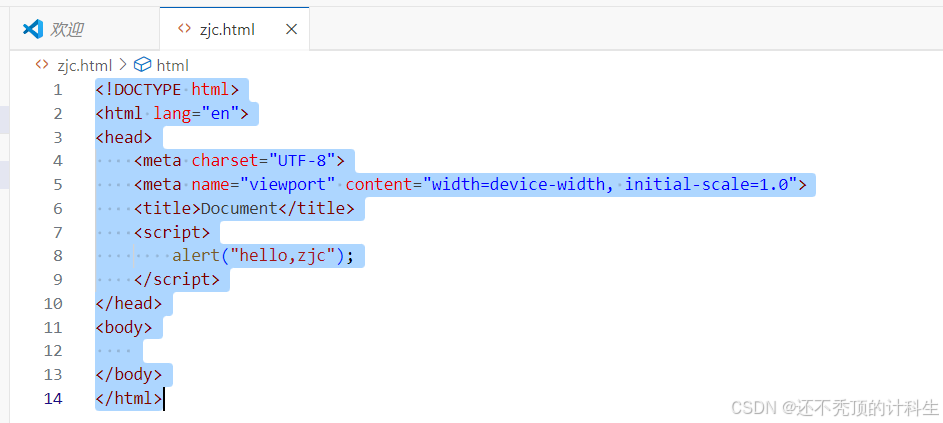Click the charset="UTF-8" attribute
Viewport: 943px width, 423px height.
coord(263,161)
